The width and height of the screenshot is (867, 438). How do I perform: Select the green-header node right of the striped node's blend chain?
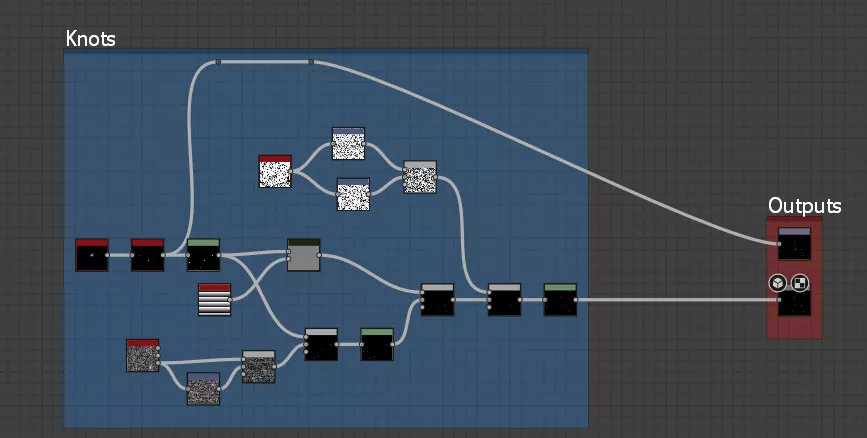click(x=377, y=344)
